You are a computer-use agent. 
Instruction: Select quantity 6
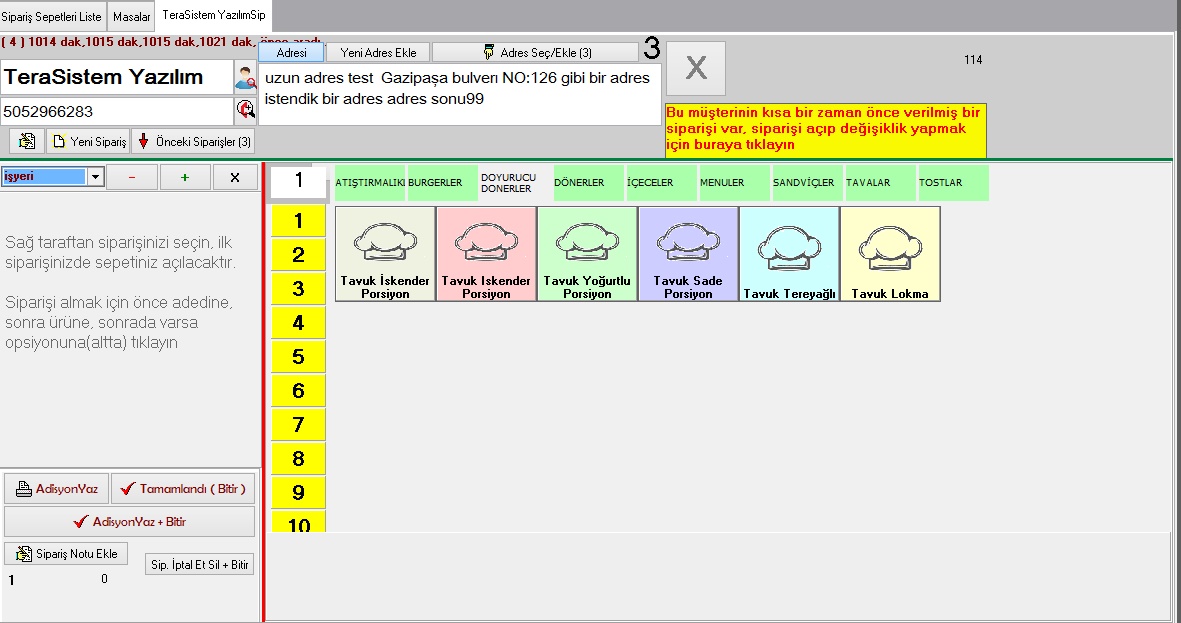(x=298, y=390)
